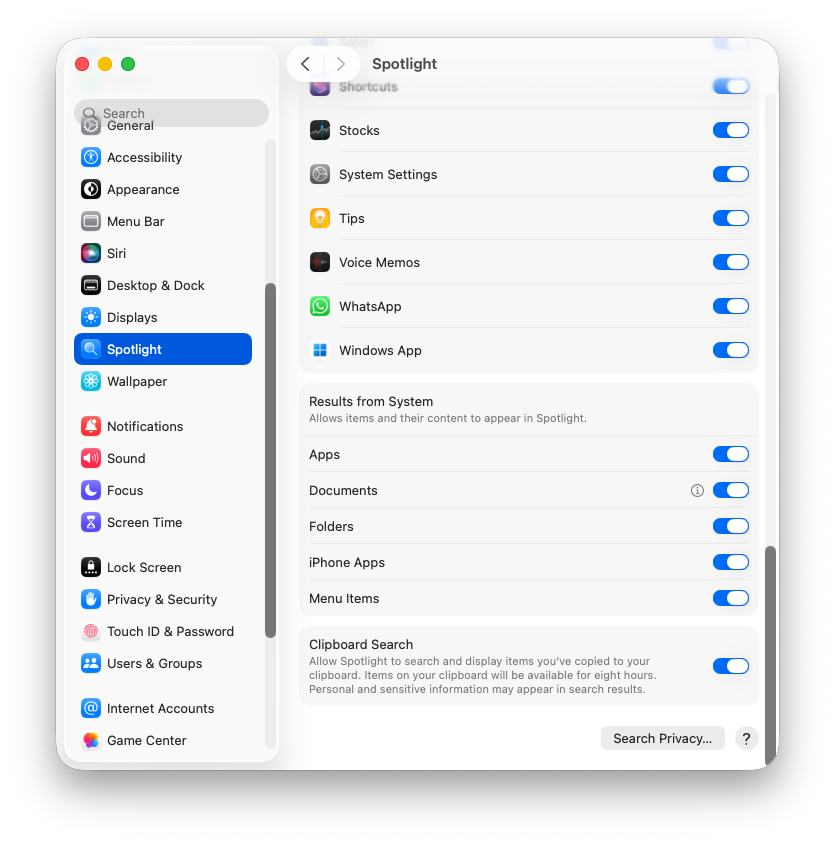The height and width of the screenshot is (844, 835).
Task: Click the help question mark button
Action: tap(746, 738)
